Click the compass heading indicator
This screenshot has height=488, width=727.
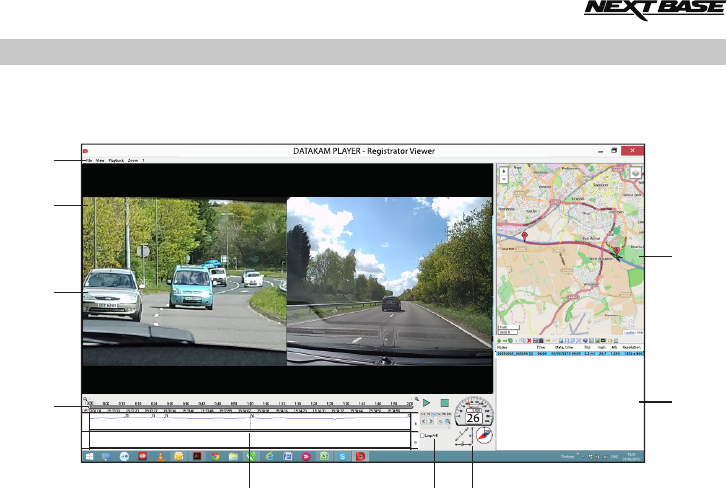pos(485,436)
